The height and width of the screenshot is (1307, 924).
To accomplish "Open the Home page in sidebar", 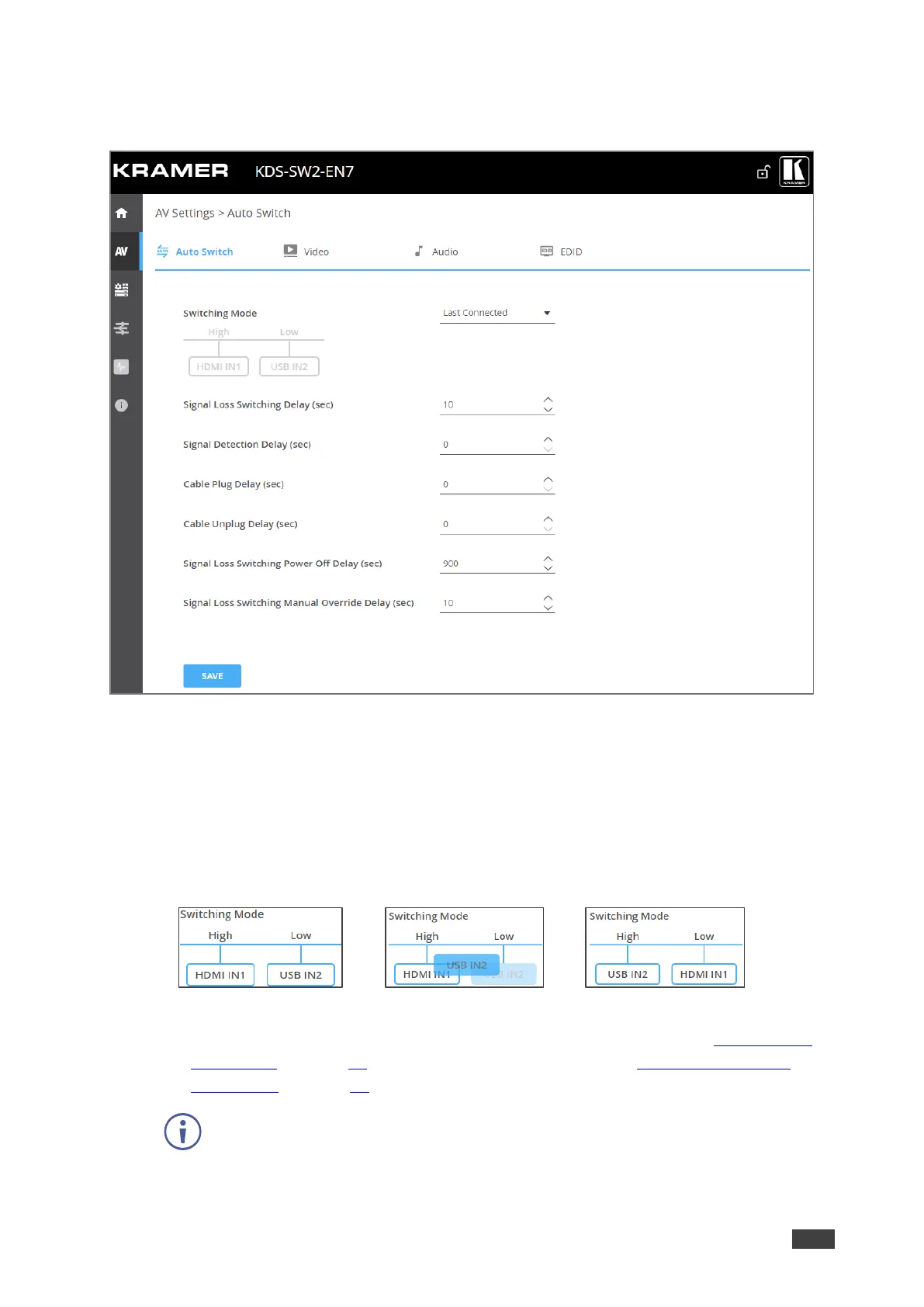I will coord(122,213).
